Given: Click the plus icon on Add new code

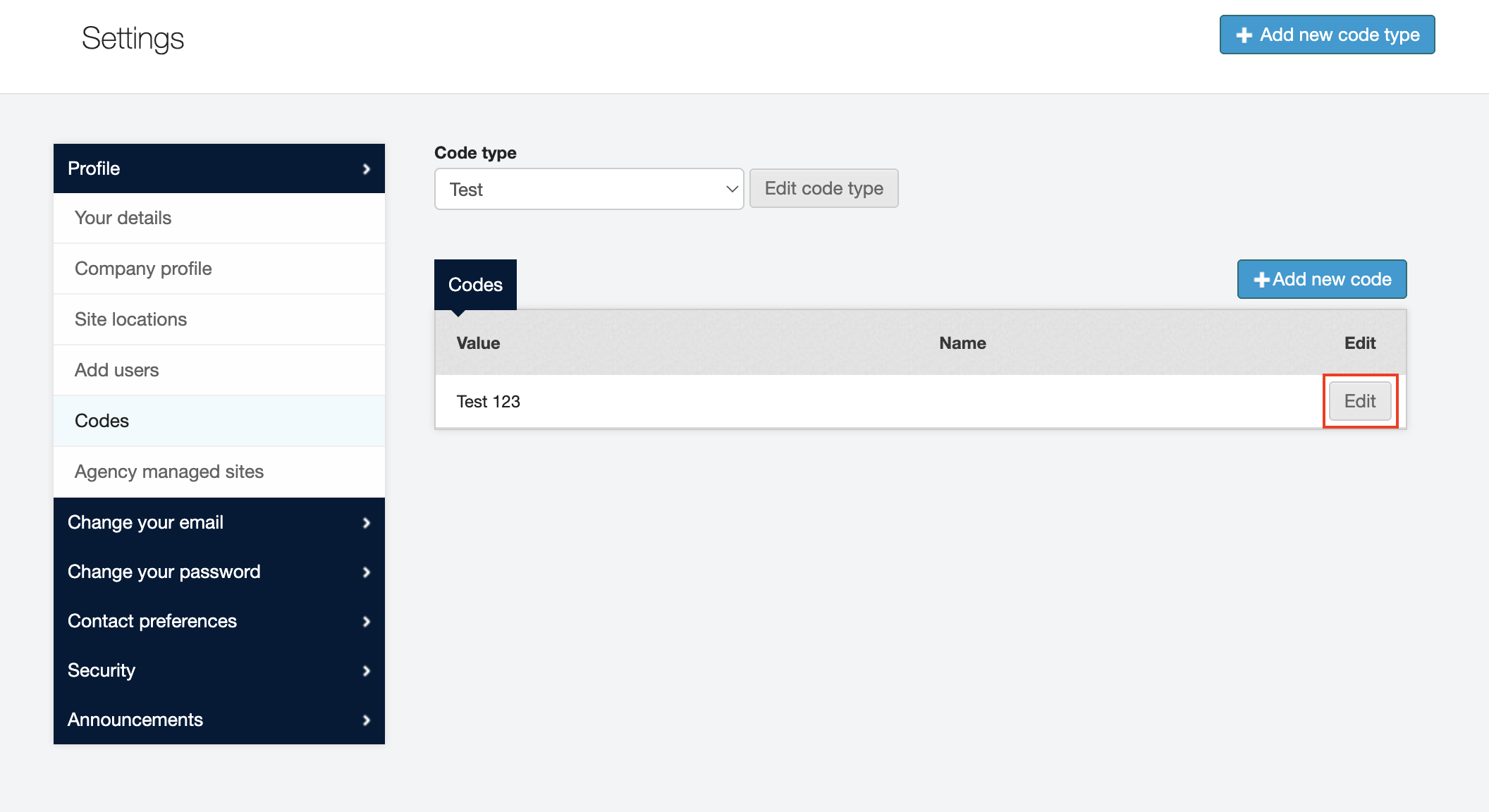Looking at the screenshot, I should (1261, 280).
